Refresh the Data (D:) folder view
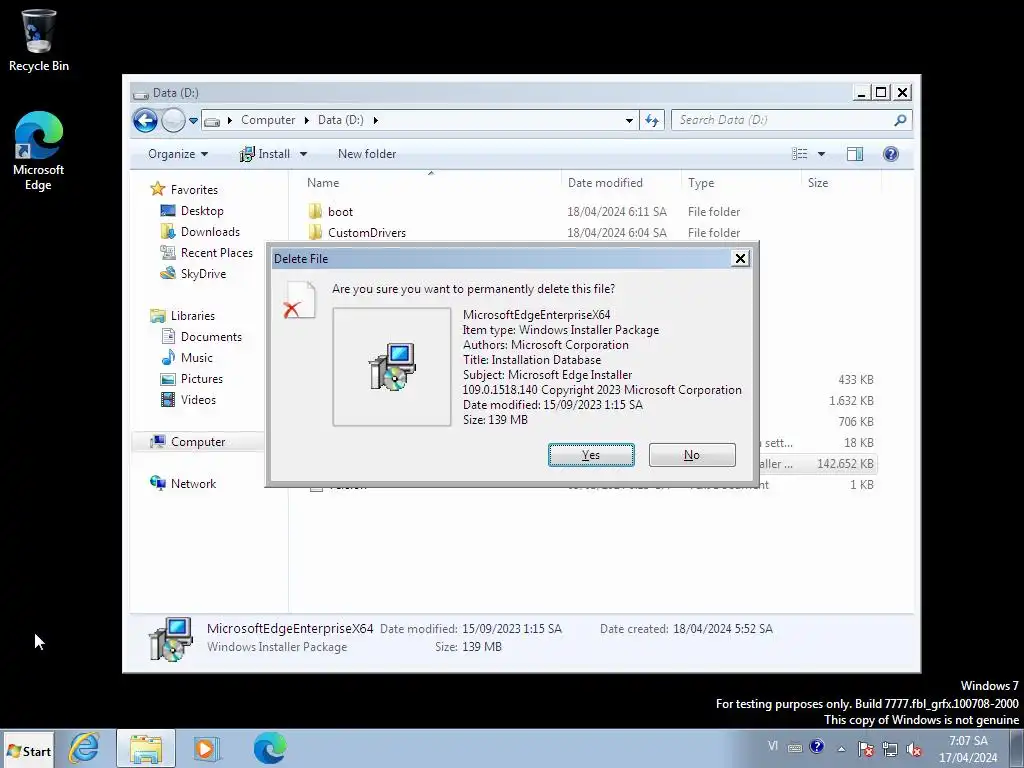This screenshot has height=768, width=1024. click(x=652, y=120)
